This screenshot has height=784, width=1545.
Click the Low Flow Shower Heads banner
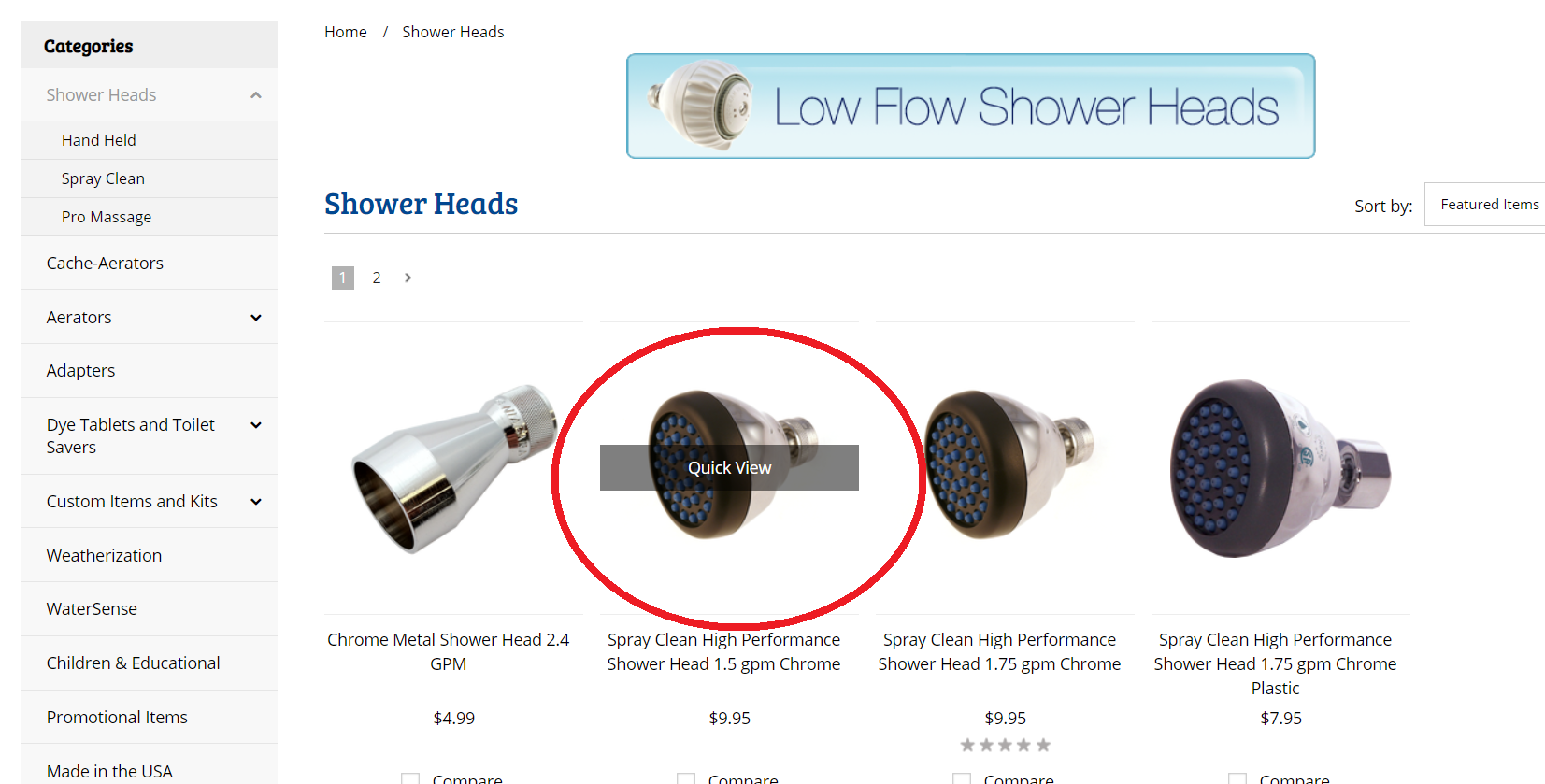[x=970, y=106]
